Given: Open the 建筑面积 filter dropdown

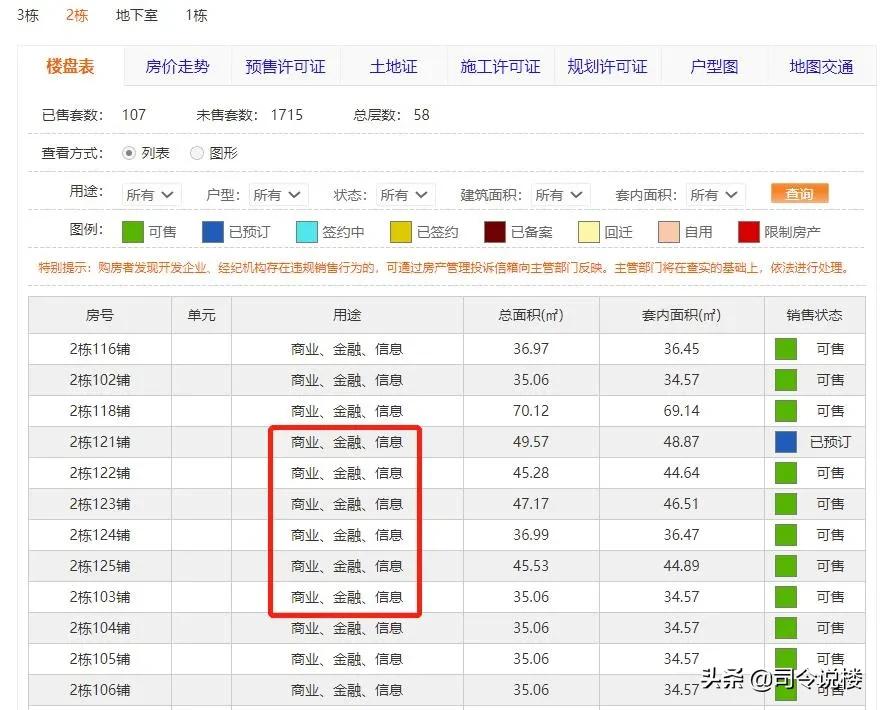Looking at the screenshot, I should pos(559,195).
